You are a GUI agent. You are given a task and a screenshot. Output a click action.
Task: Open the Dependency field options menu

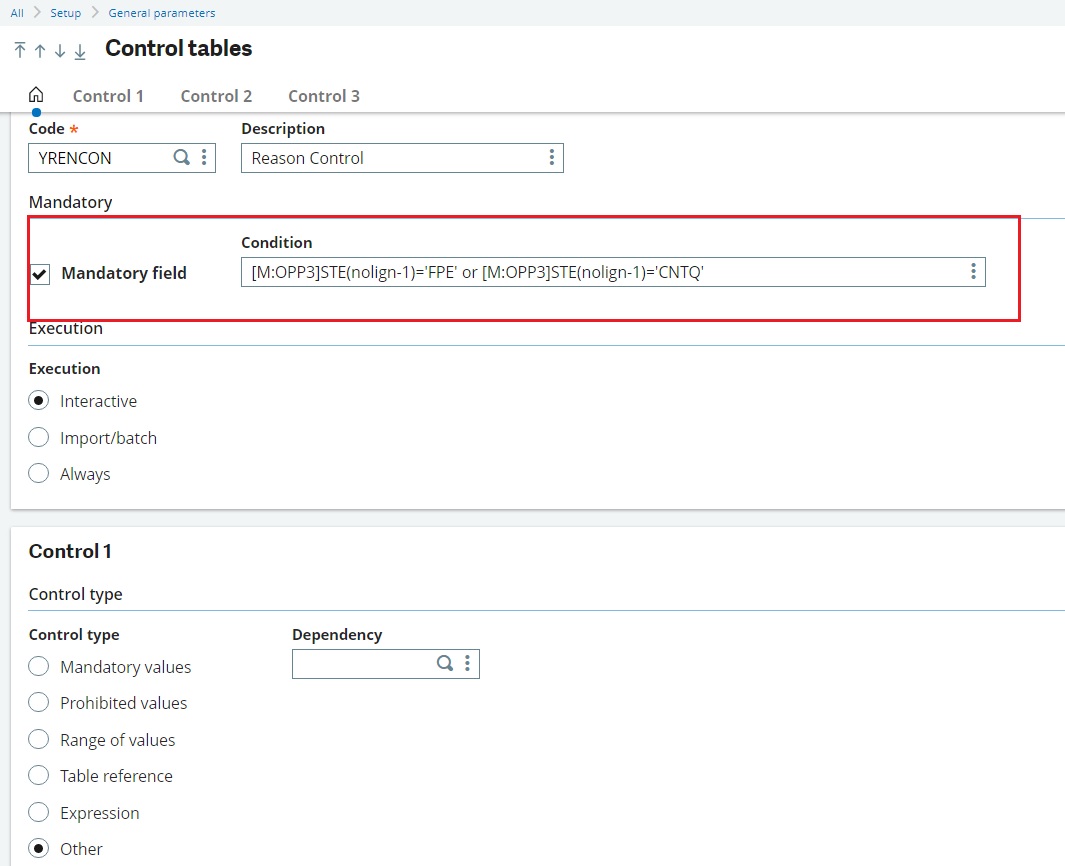coord(466,663)
